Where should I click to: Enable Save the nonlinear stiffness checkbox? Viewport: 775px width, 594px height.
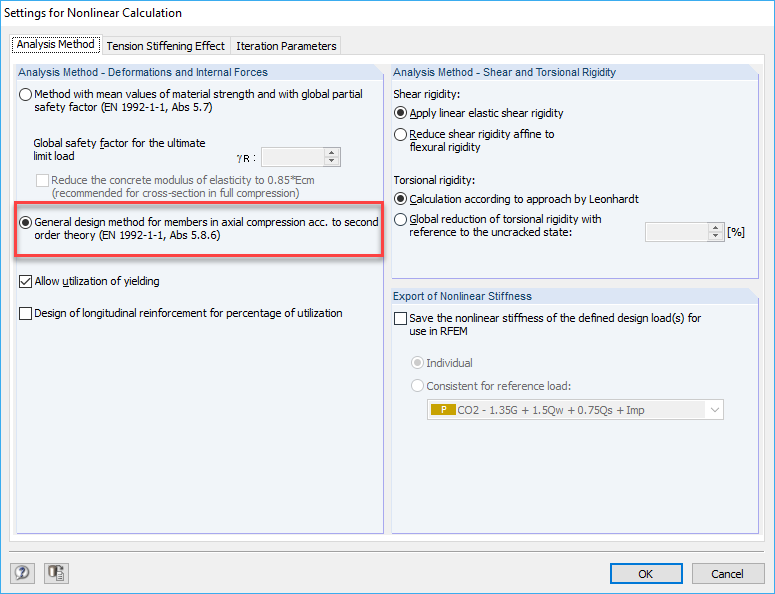[x=402, y=318]
